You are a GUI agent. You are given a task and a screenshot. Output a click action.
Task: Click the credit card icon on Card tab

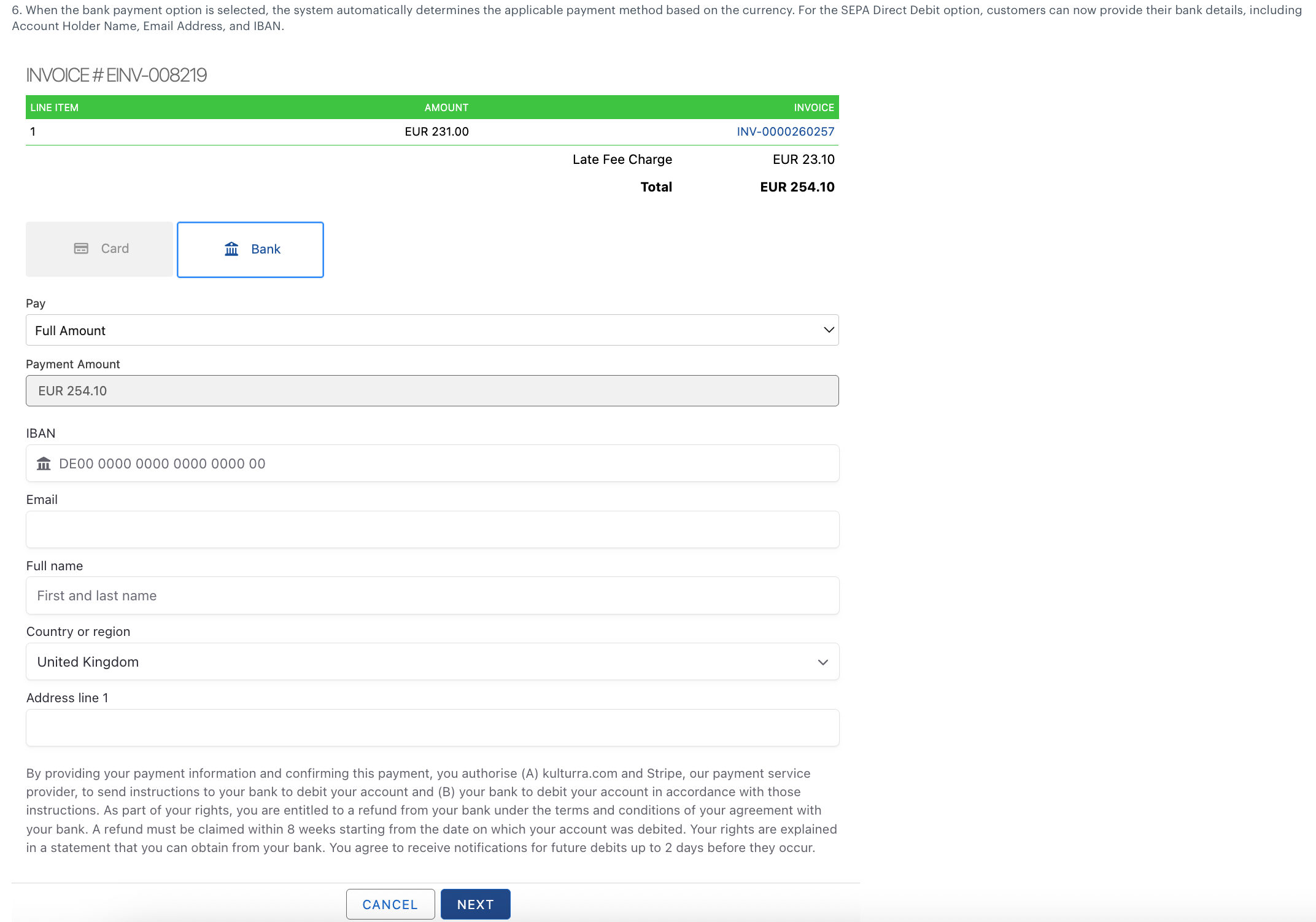tap(81, 249)
